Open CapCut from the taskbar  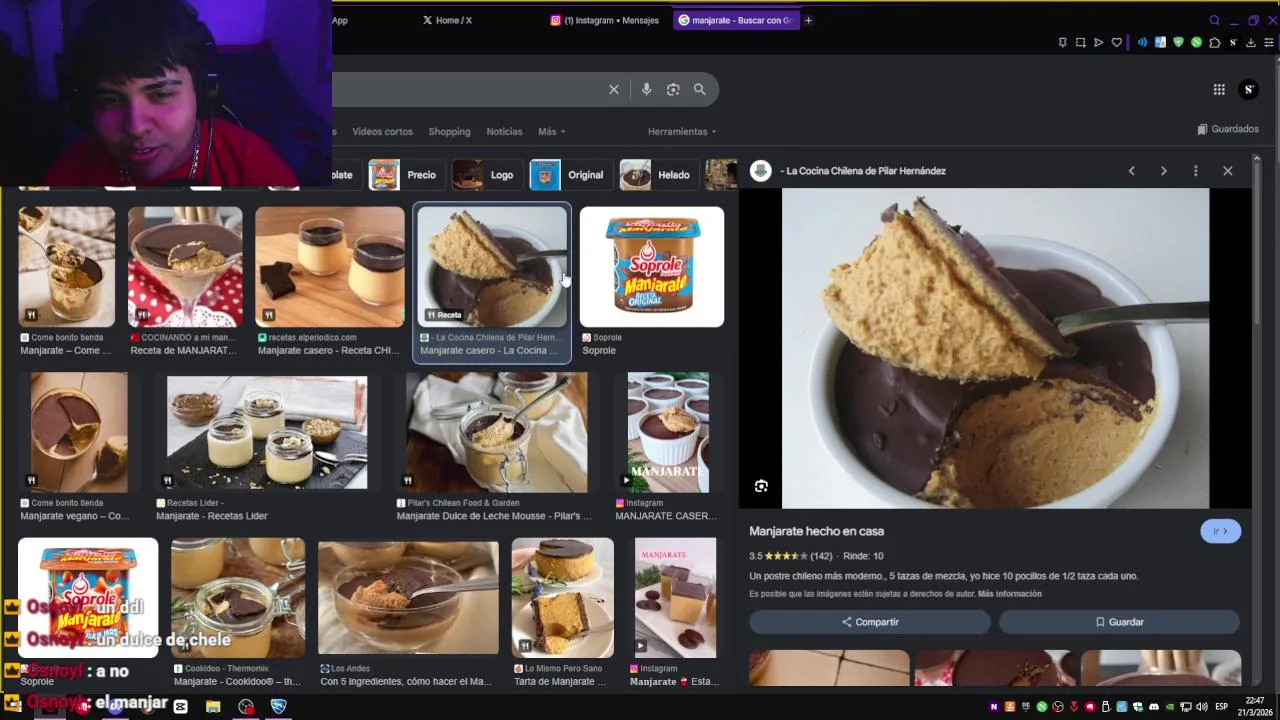click(180, 707)
